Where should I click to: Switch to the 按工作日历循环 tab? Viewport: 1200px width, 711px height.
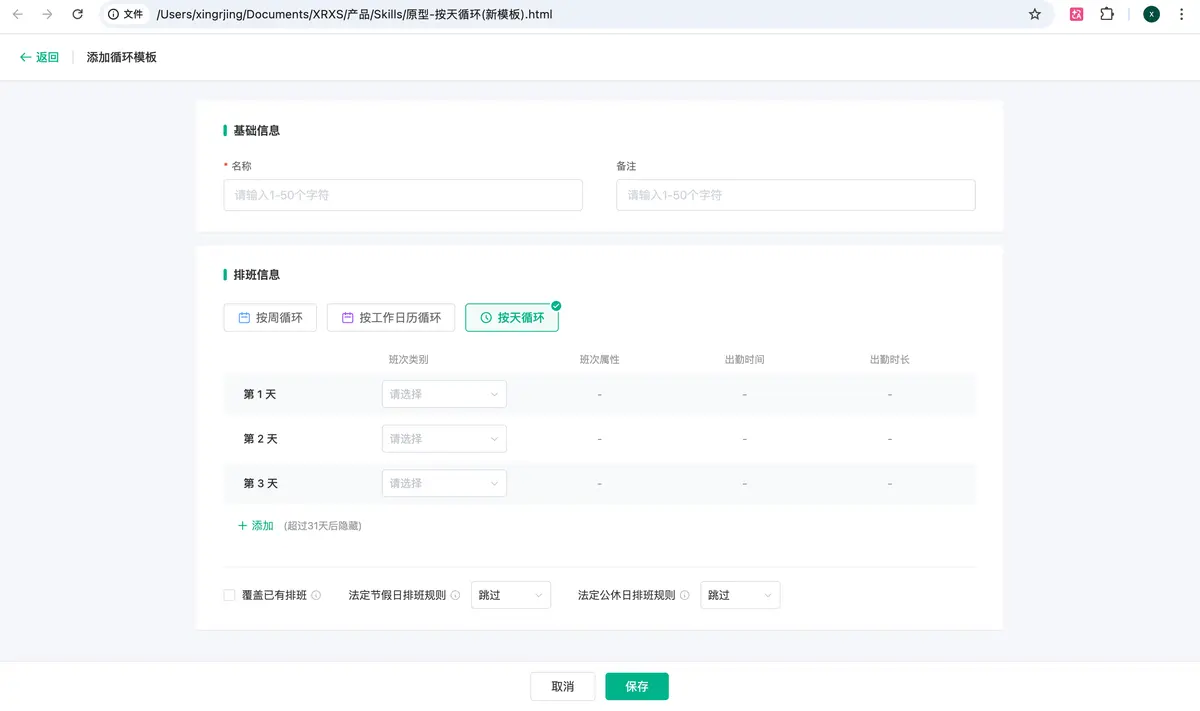pos(391,318)
